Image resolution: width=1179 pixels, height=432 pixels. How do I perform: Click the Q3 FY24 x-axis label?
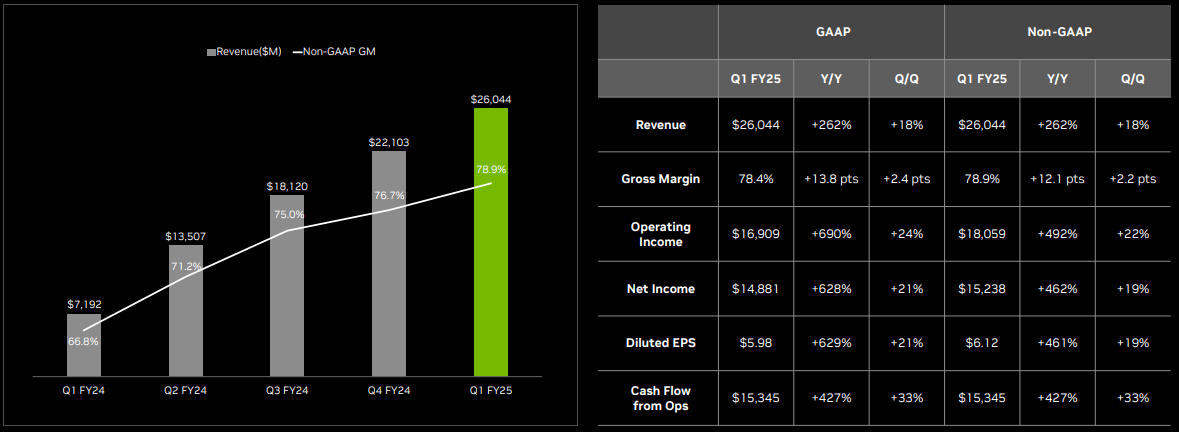(x=287, y=390)
